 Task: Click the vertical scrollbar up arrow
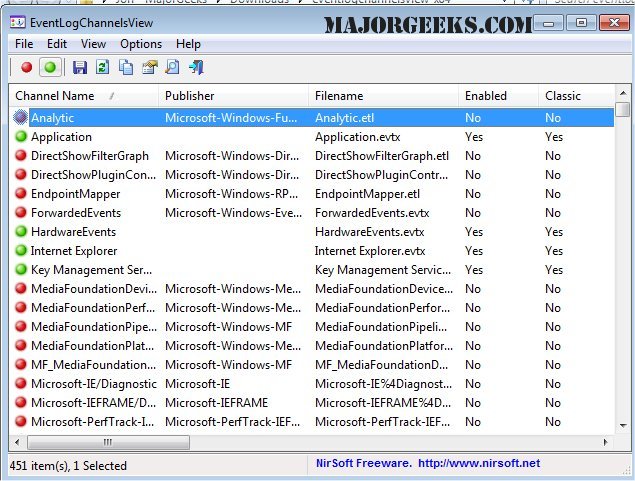pyautogui.click(x=622, y=94)
